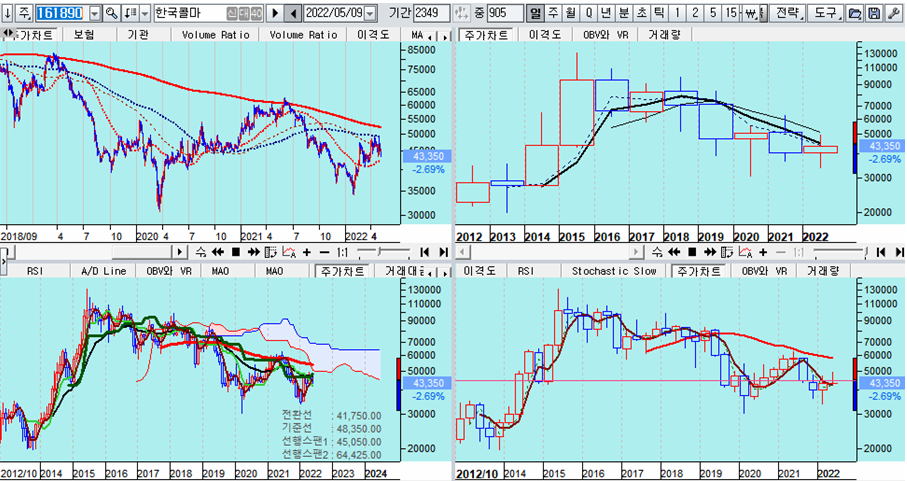Viewport: 907px width, 481px height.
Task: Toggle the monthly (월) period button
Action: [570, 13]
